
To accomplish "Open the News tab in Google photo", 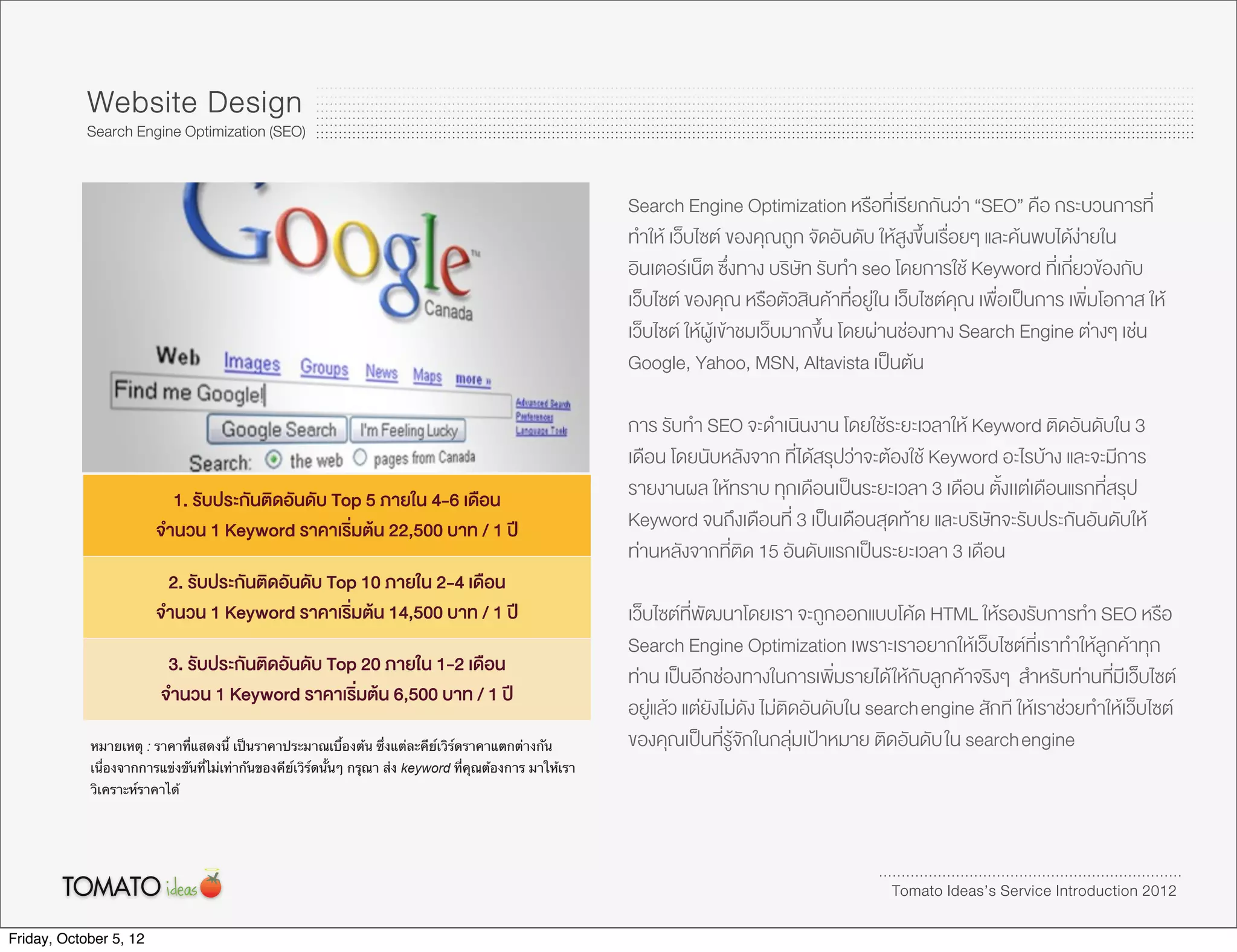I will 381,372.
